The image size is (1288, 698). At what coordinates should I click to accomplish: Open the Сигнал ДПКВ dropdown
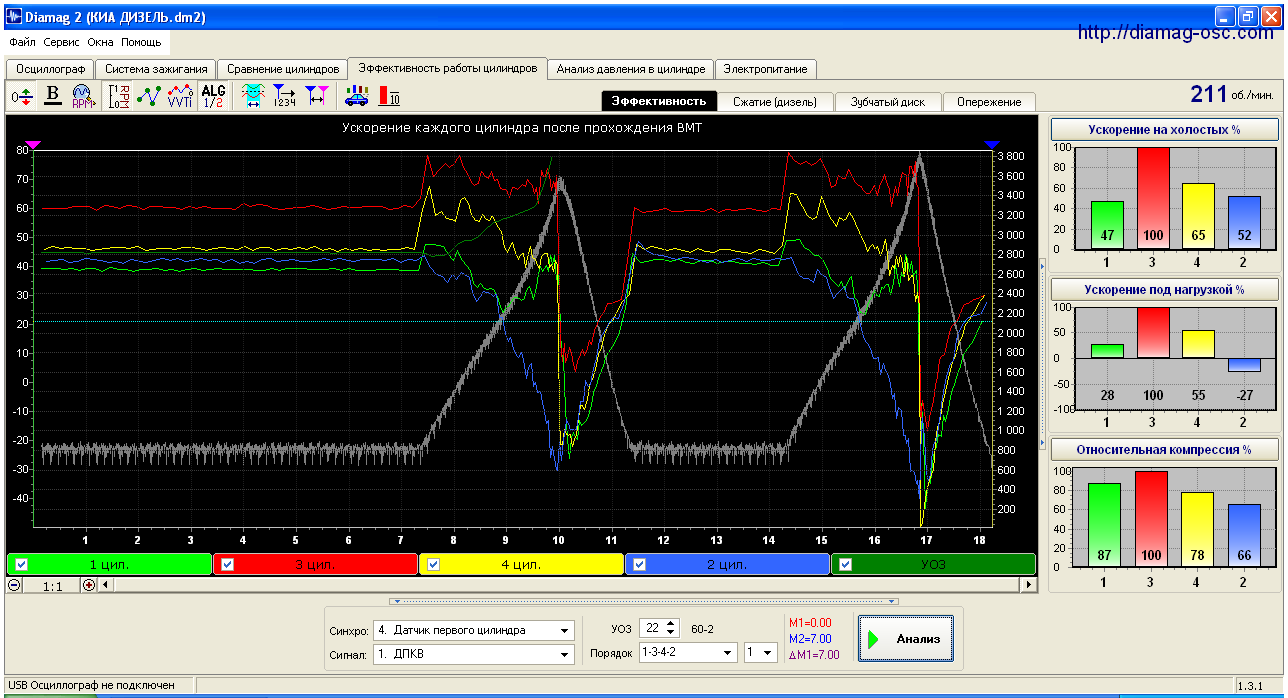point(566,654)
